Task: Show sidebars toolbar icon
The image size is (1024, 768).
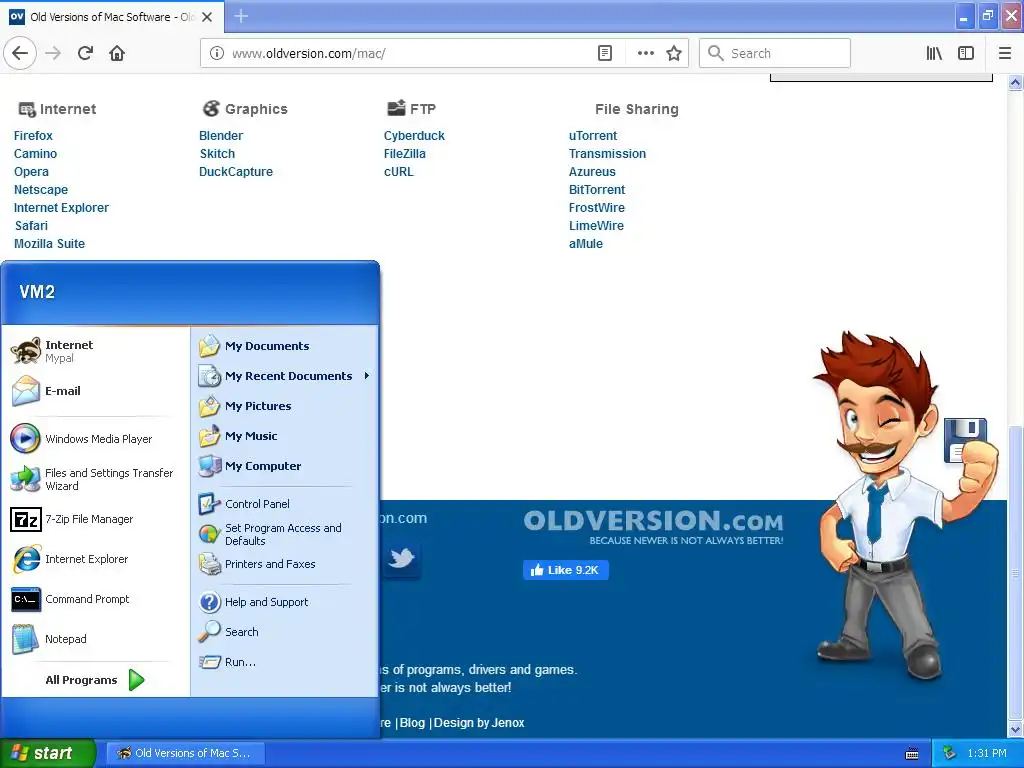Action: coord(966,53)
